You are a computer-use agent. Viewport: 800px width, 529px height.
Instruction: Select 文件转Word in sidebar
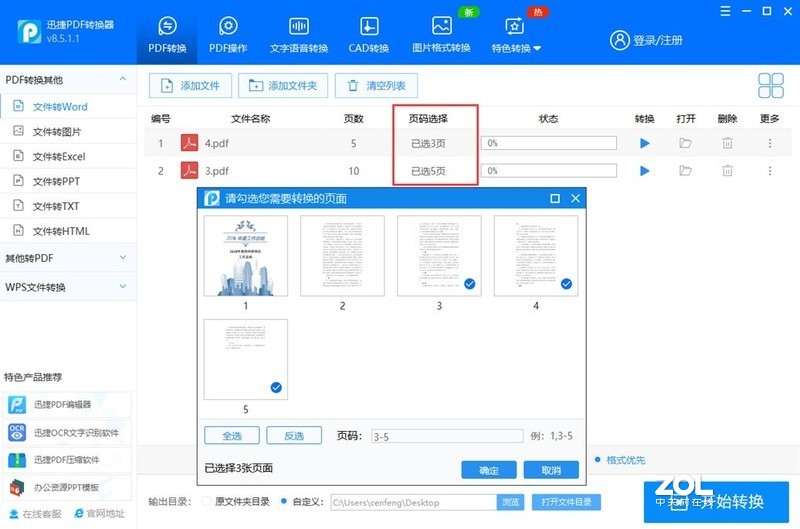(68, 107)
